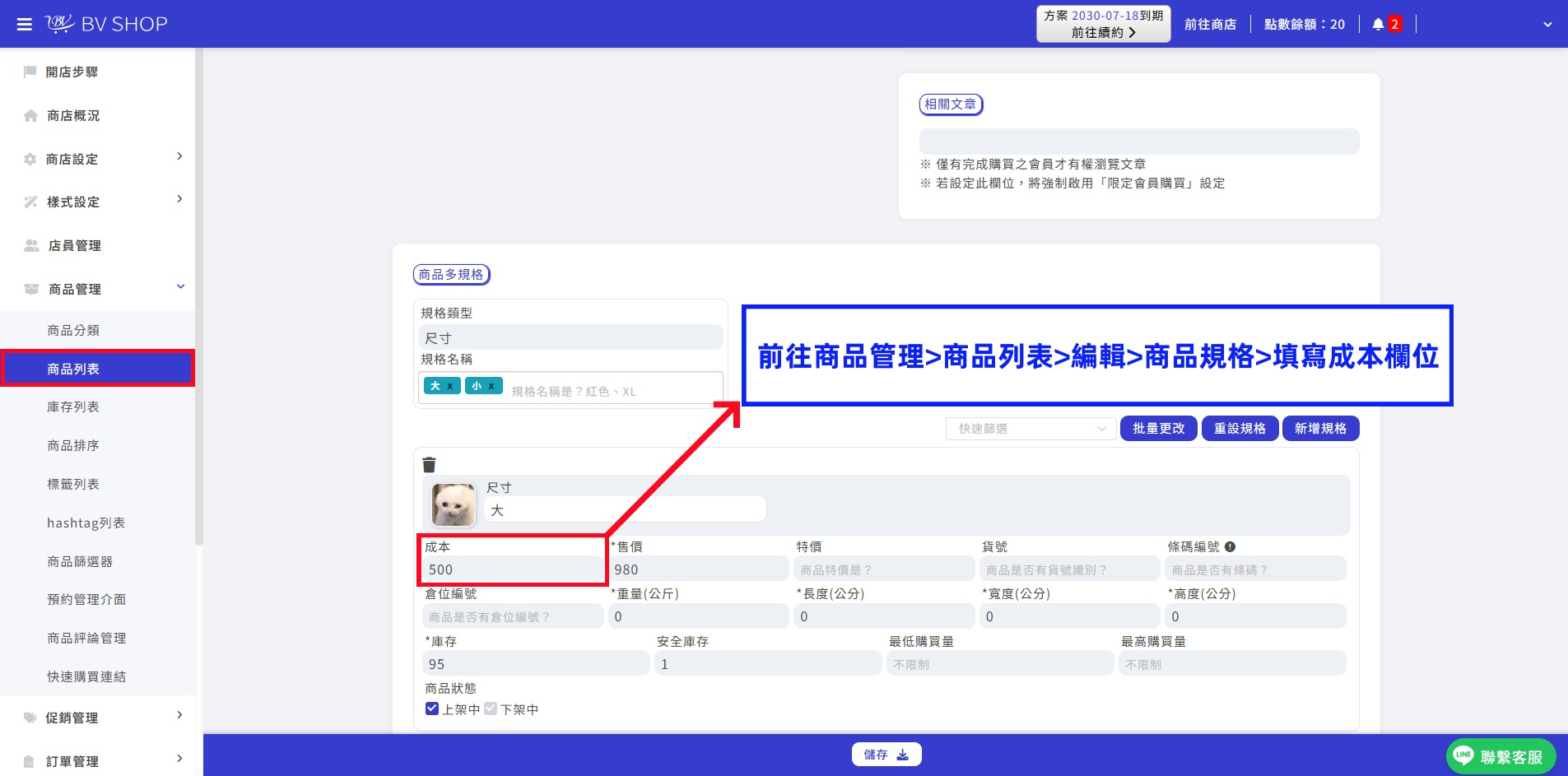This screenshot has width=1568, height=776.
Task: Remove the 大 spec tag
Action: tap(449, 386)
